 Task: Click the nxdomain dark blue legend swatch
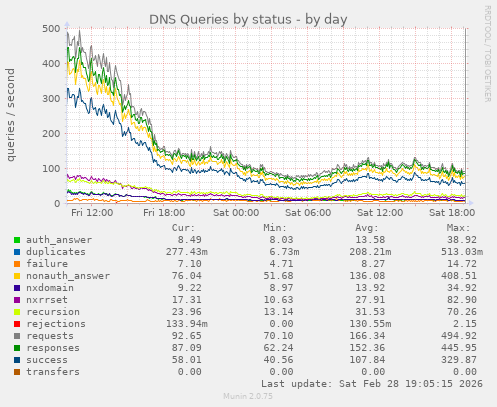(17, 288)
